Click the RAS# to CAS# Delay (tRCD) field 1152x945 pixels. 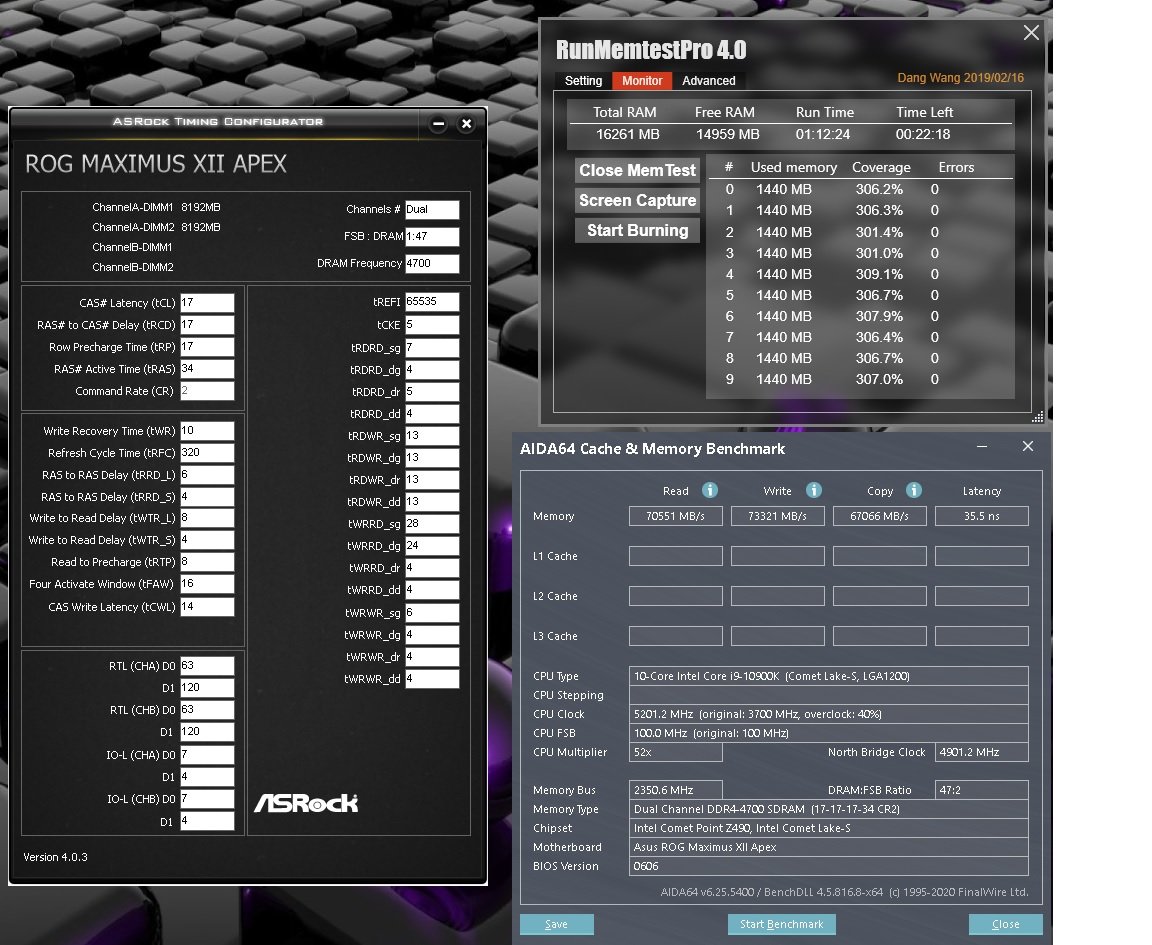coord(207,325)
